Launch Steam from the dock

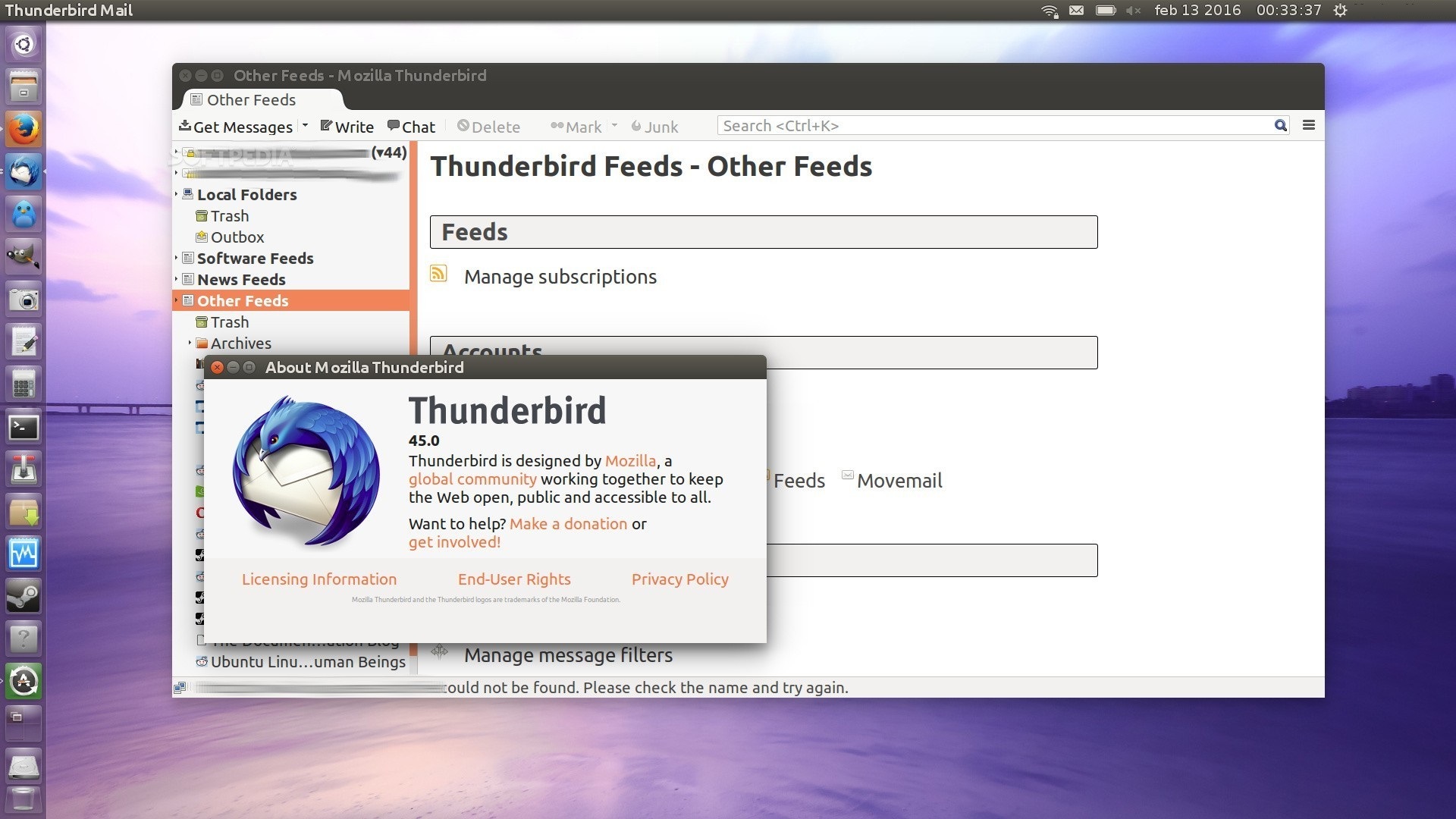(24, 597)
